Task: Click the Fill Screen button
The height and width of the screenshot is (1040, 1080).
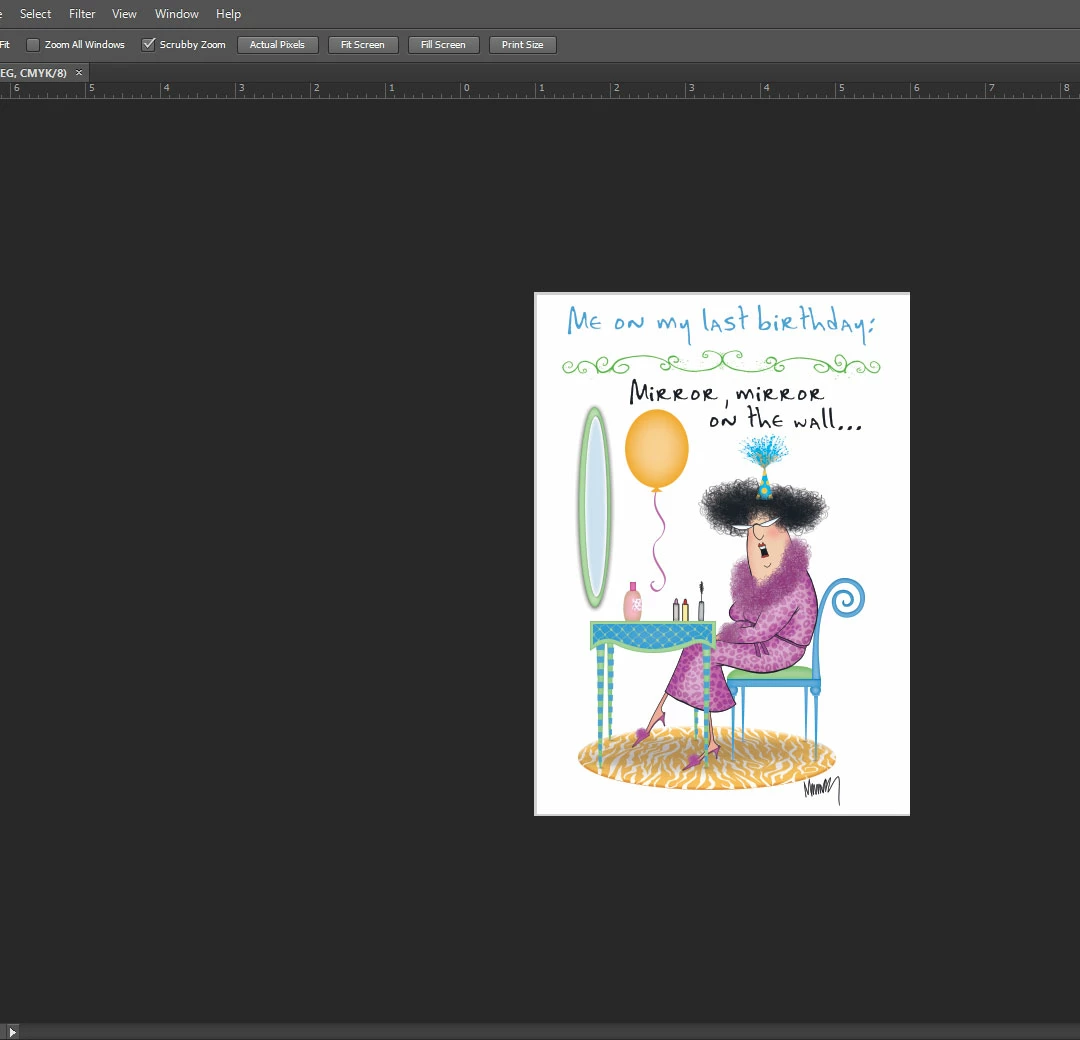Action: (444, 45)
